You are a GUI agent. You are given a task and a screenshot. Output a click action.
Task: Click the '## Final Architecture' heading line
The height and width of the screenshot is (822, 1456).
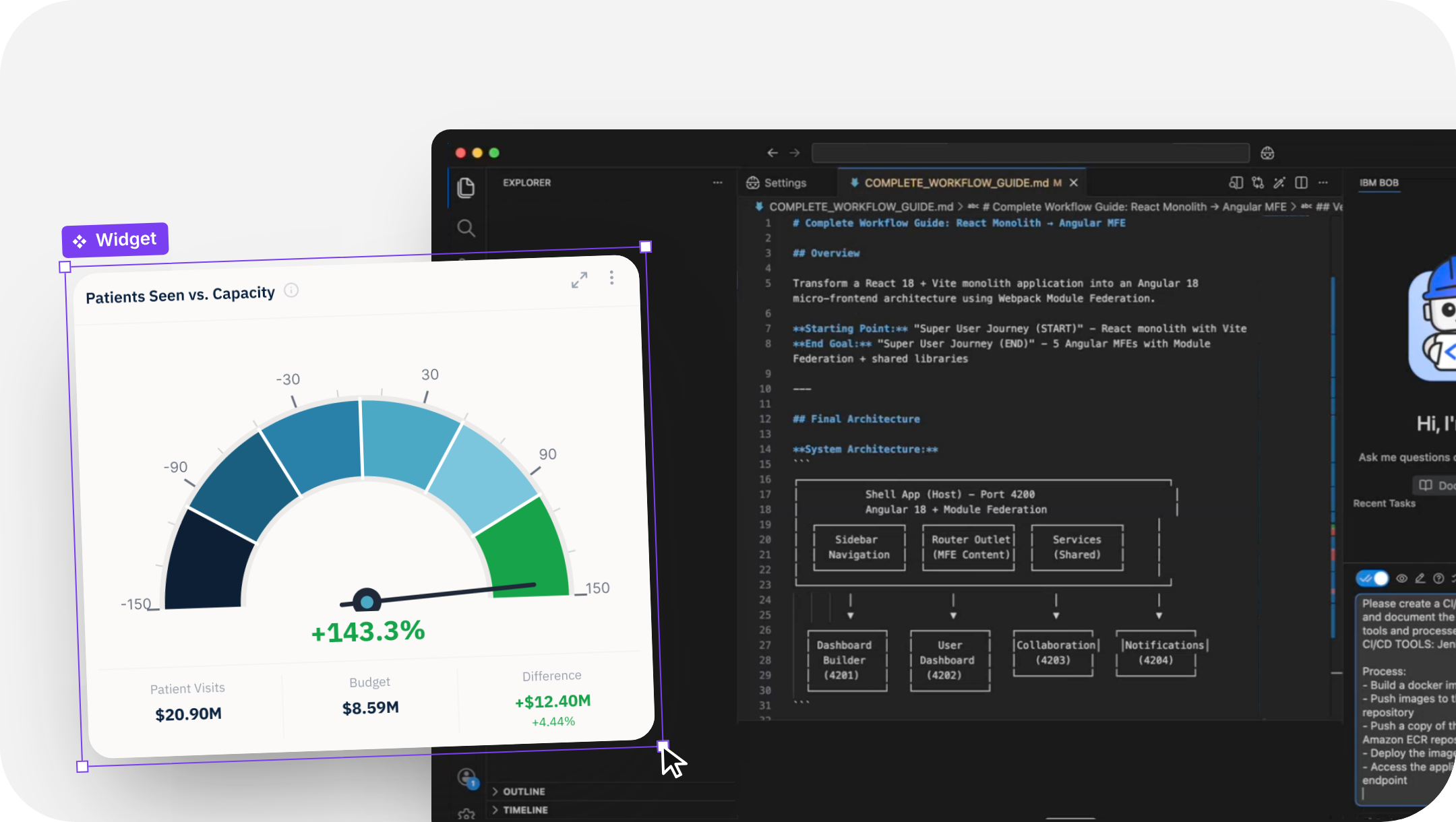[856, 419]
